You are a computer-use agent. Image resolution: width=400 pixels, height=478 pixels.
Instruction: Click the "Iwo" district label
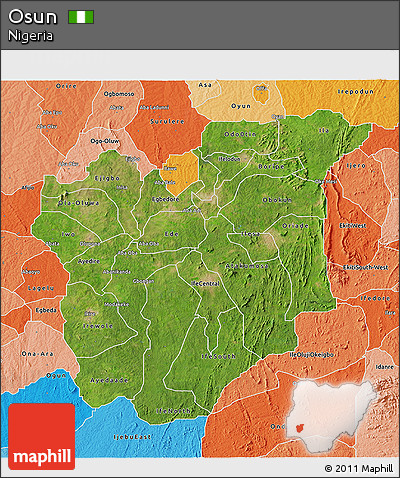click(x=68, y=234)
